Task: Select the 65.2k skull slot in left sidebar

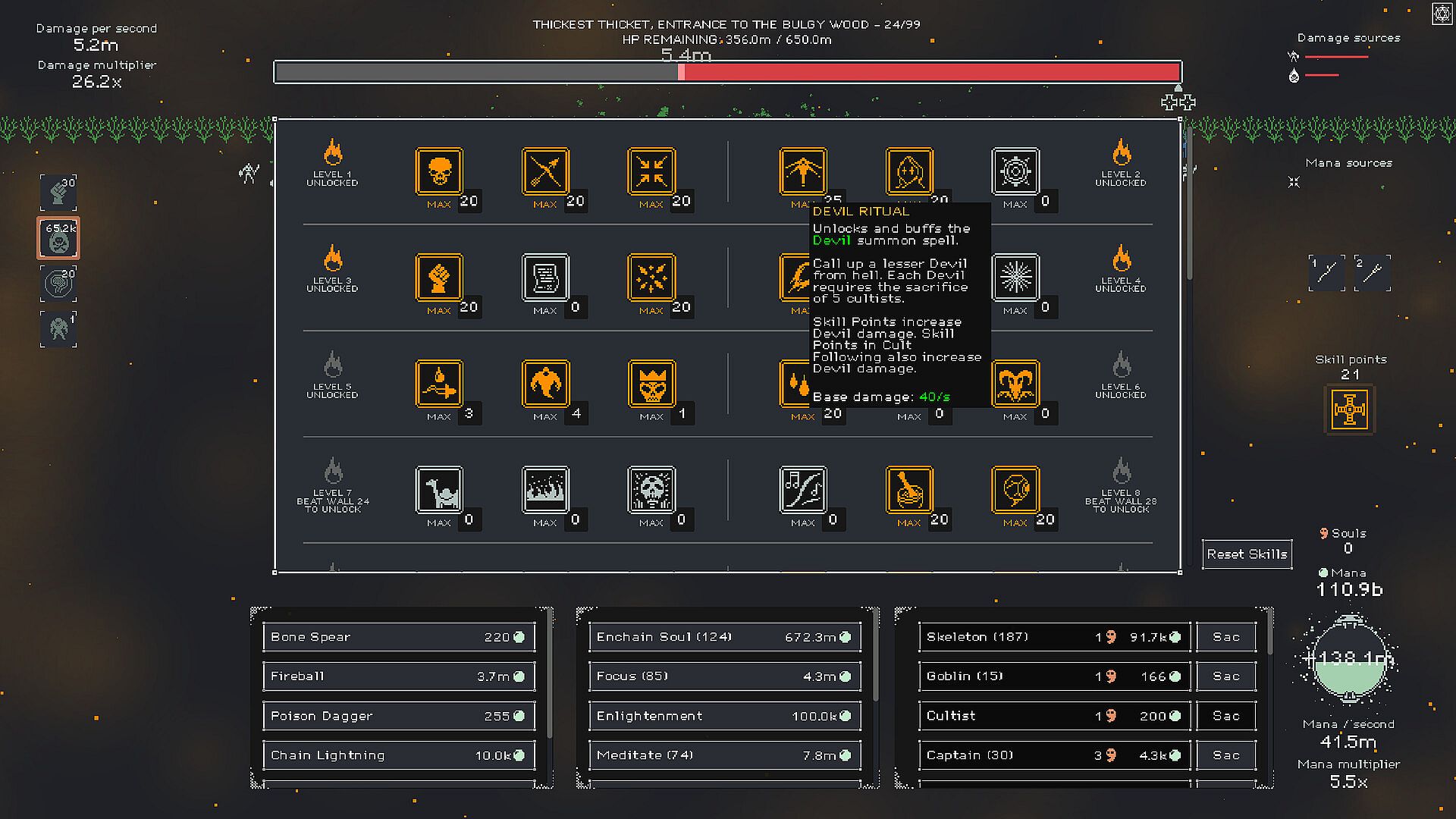Action: coord(58,237)
